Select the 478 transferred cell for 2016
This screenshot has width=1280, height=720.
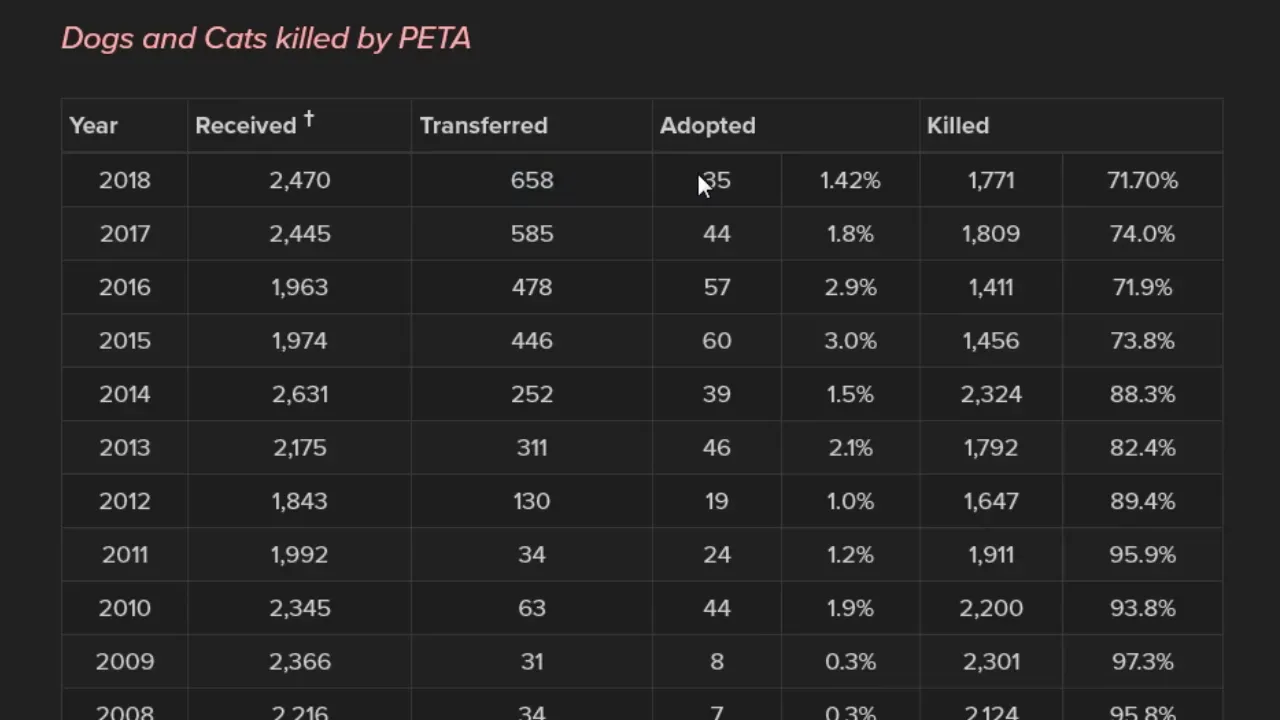coord(532,288)
